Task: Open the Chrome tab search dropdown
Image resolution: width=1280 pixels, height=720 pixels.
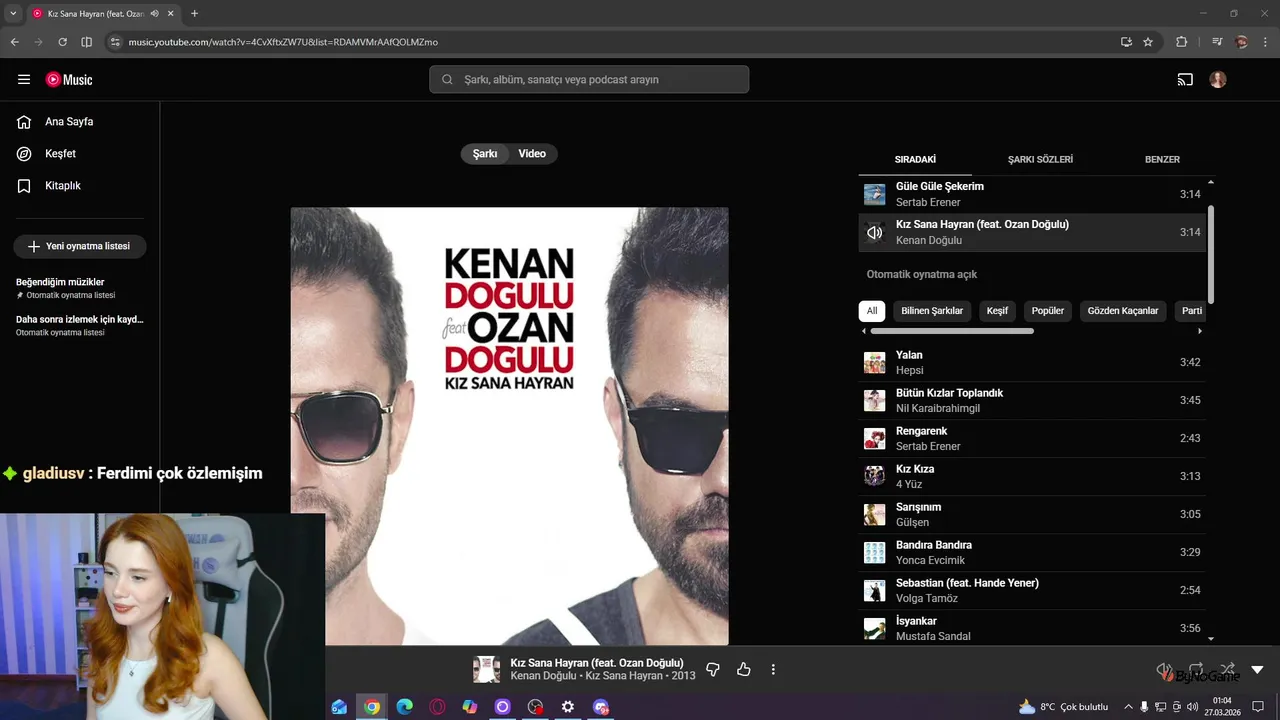Action: [13, 14]
